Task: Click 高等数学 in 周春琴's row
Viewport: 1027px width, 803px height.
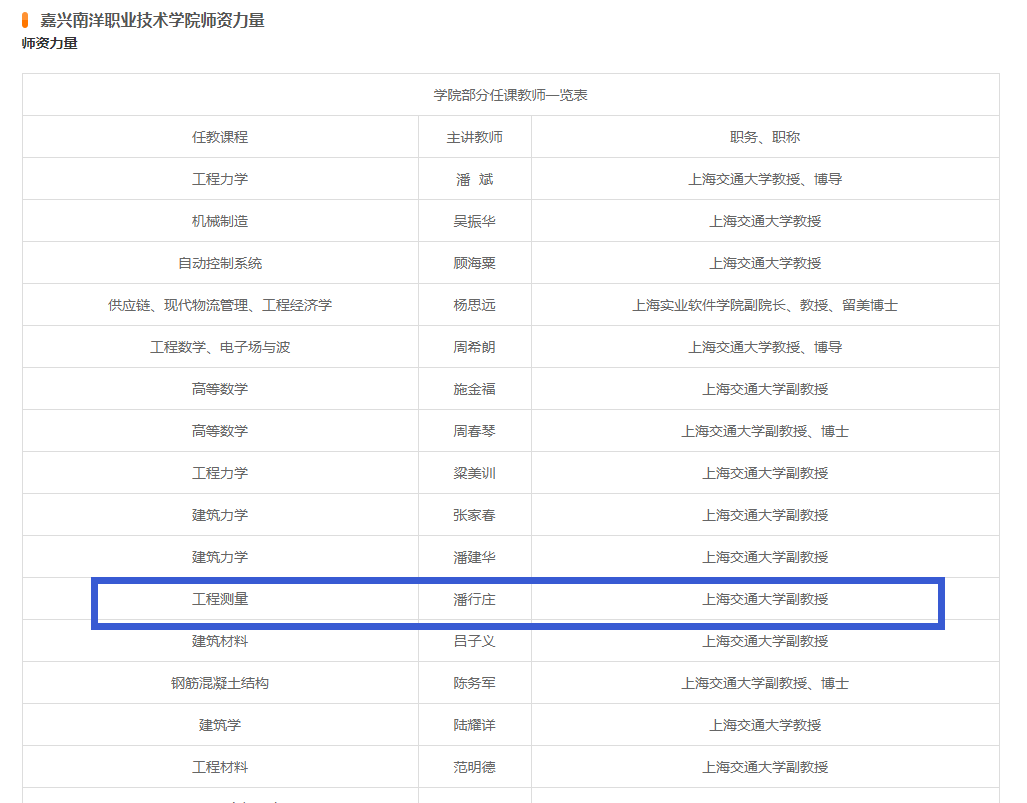Action: 220,431
